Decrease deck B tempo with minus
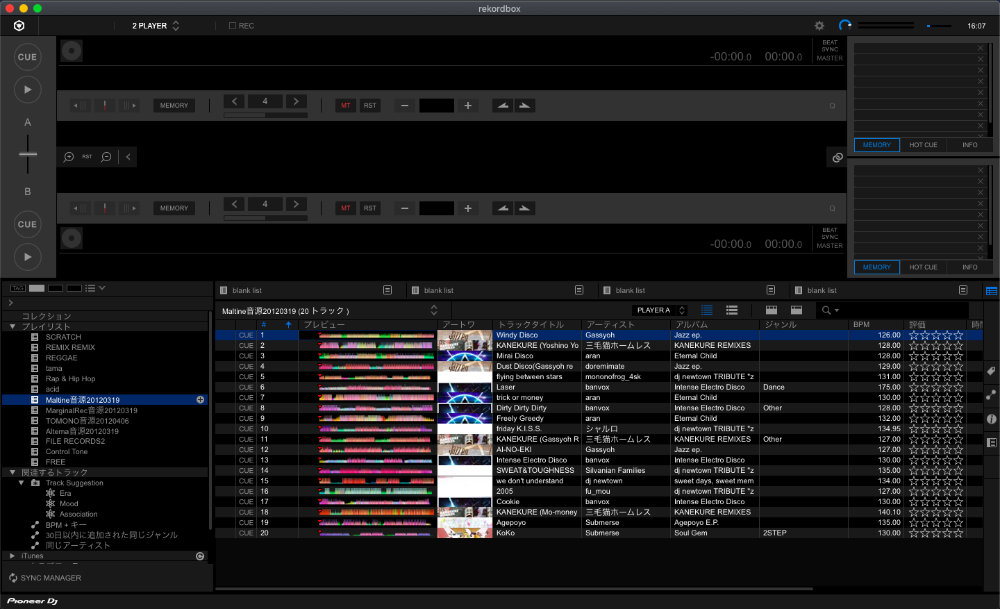 404,208
